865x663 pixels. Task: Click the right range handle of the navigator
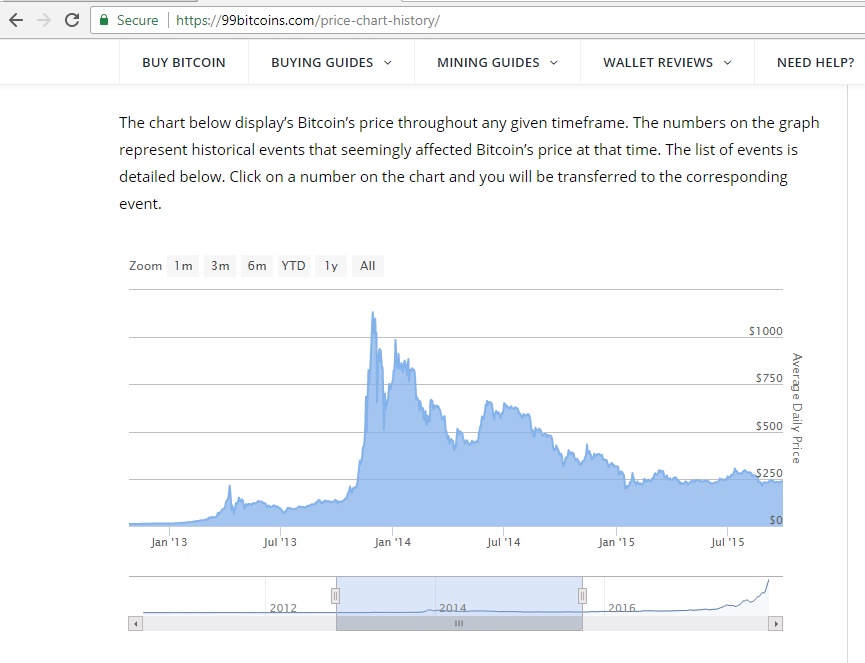coord(582,596)
